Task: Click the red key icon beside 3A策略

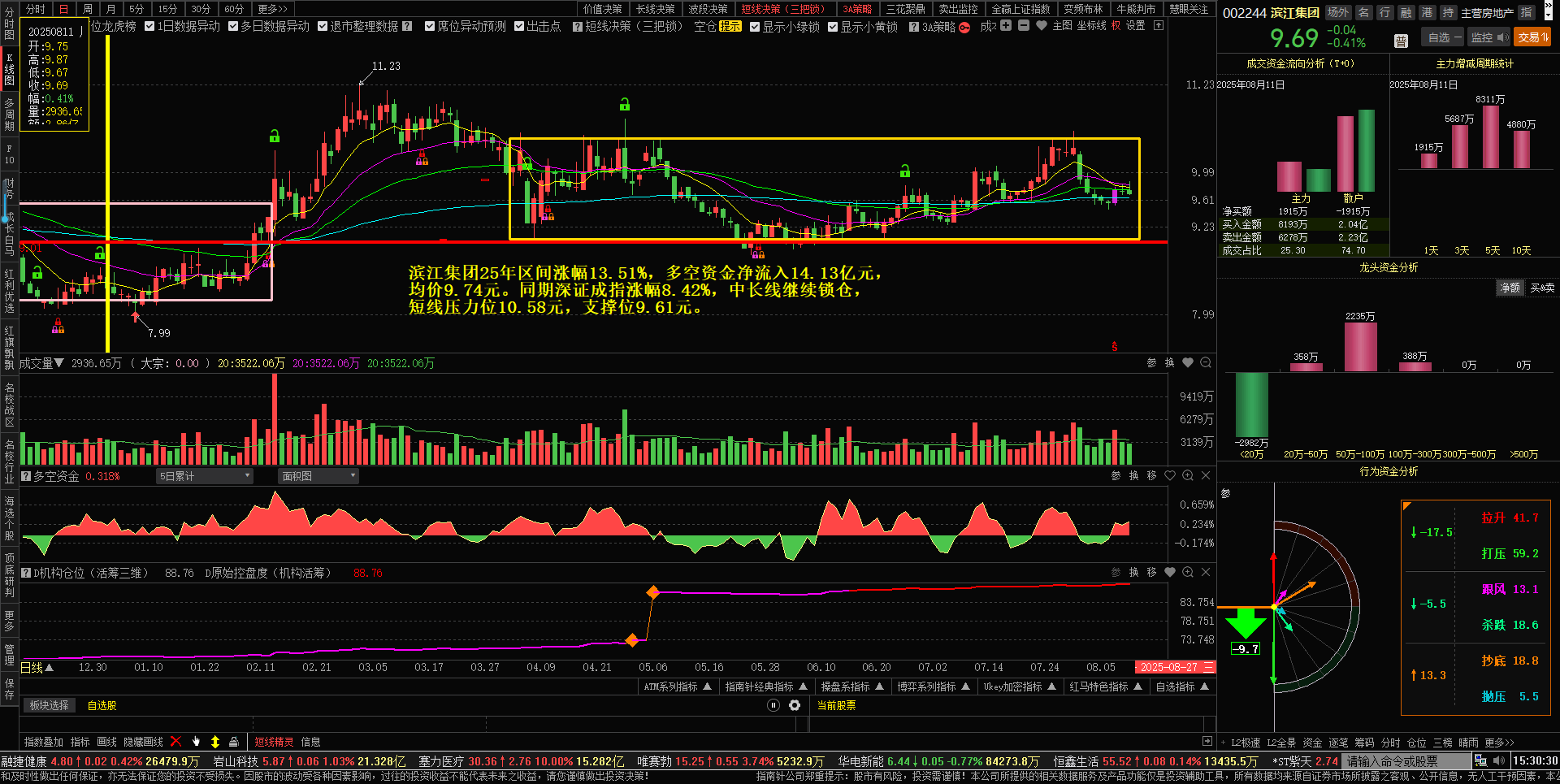Action: [x=964, y=27]
